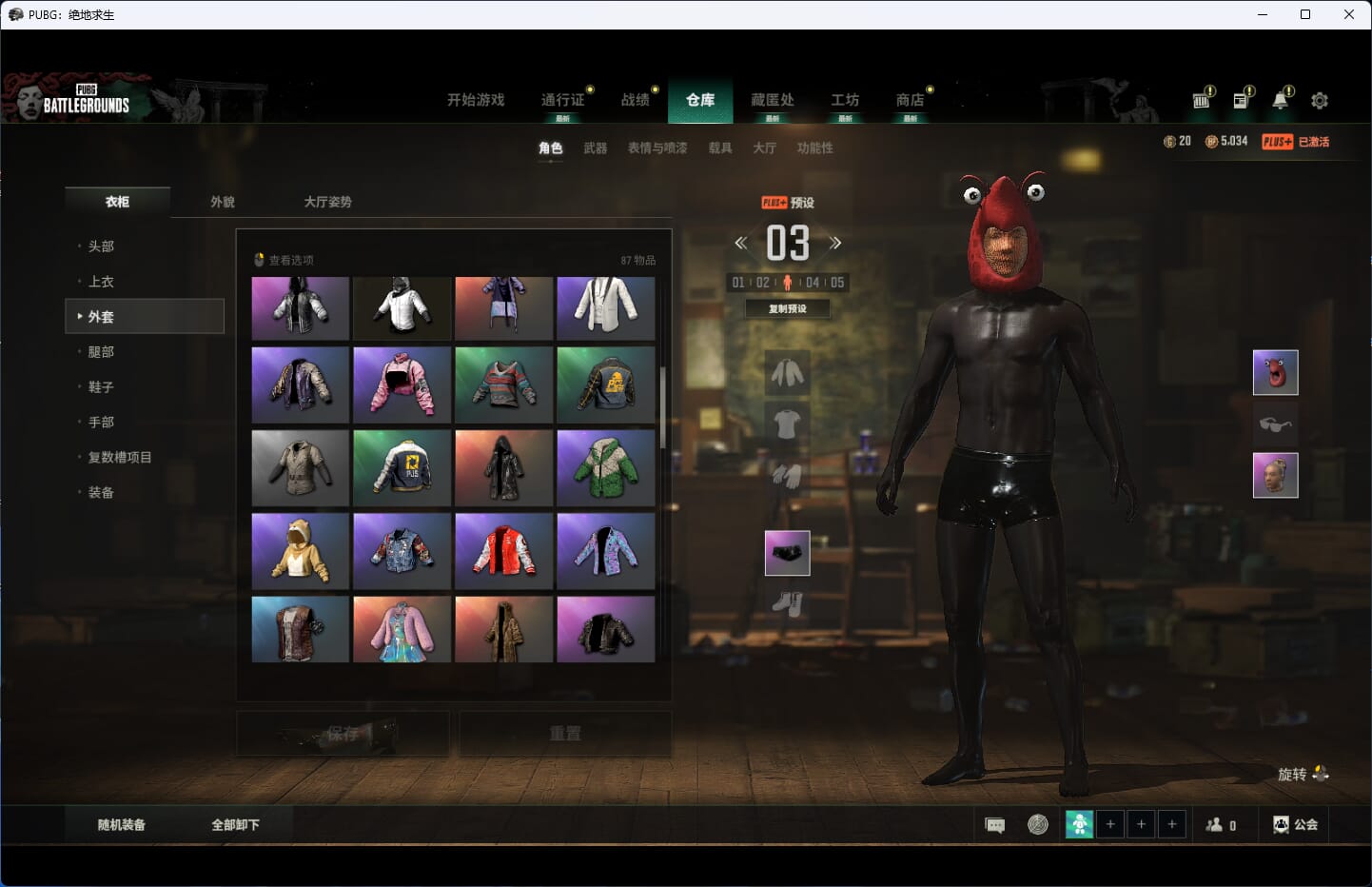Screen dimensions: 1372x887
Task: Open the 战绩 career tab
Action: [635, 100]
